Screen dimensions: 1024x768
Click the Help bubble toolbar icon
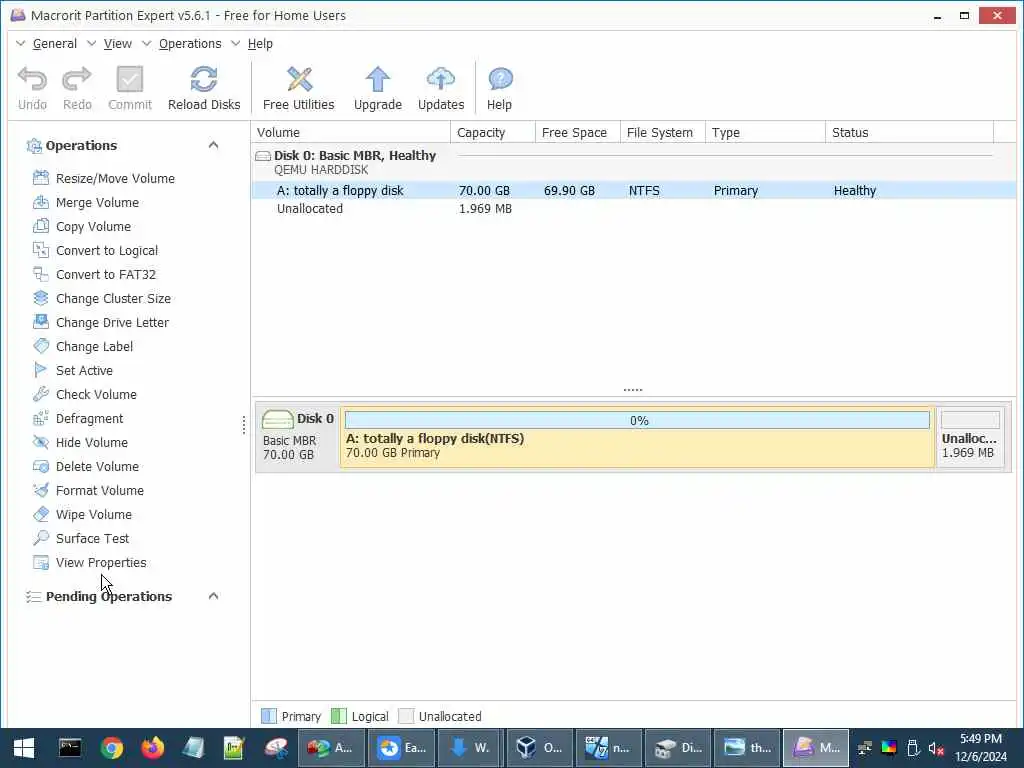pyautogui.click(x=500, y=79)
